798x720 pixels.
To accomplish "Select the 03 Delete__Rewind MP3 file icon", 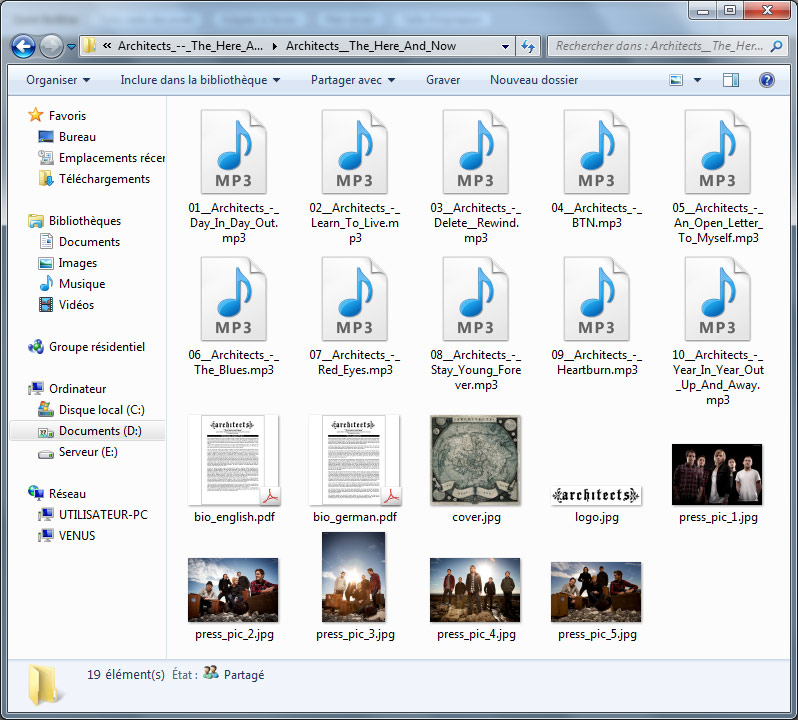I will point(476,152).
